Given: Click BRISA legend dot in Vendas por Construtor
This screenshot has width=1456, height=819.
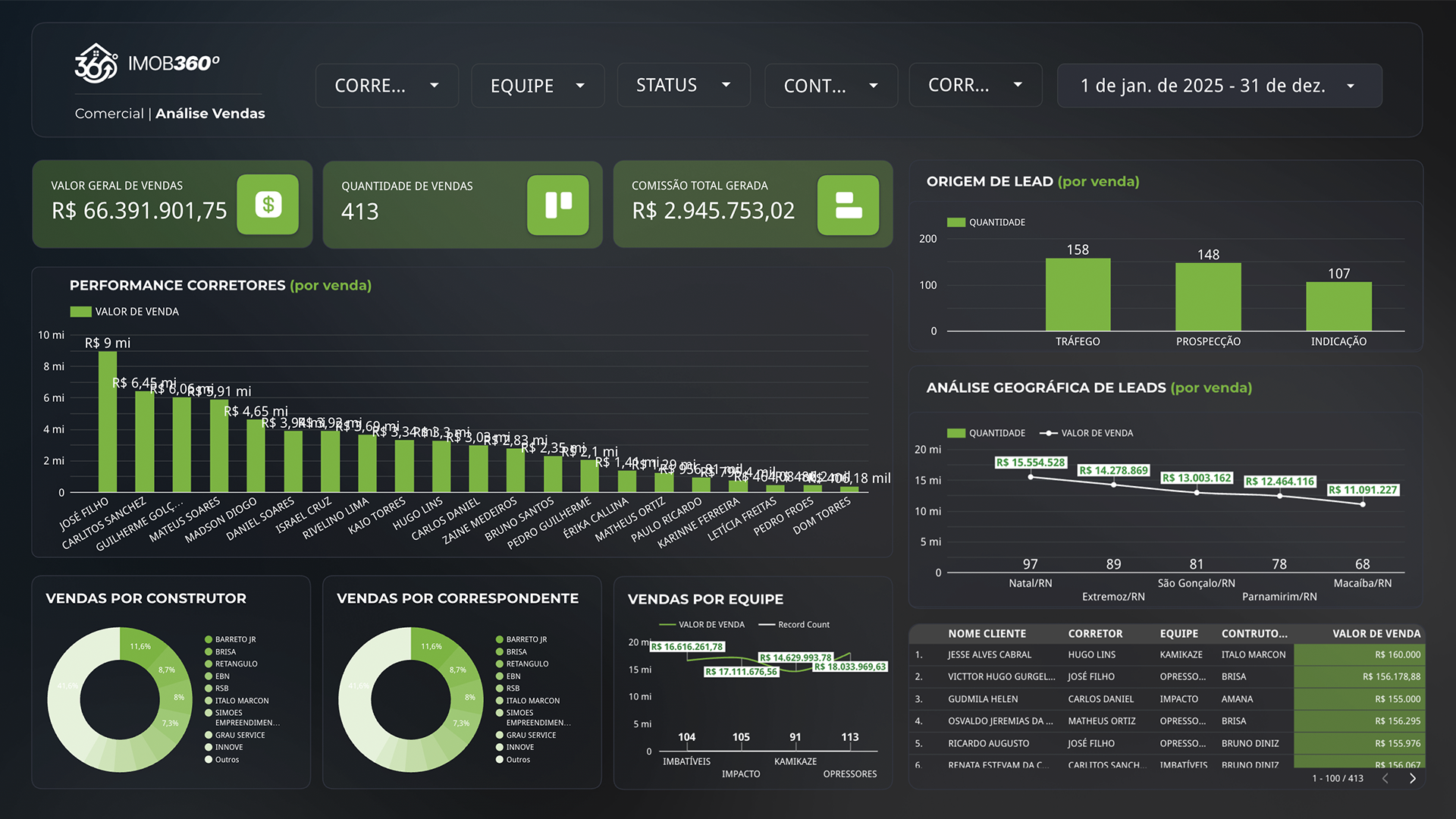Looking at the screenshot, I should (209, 652).
